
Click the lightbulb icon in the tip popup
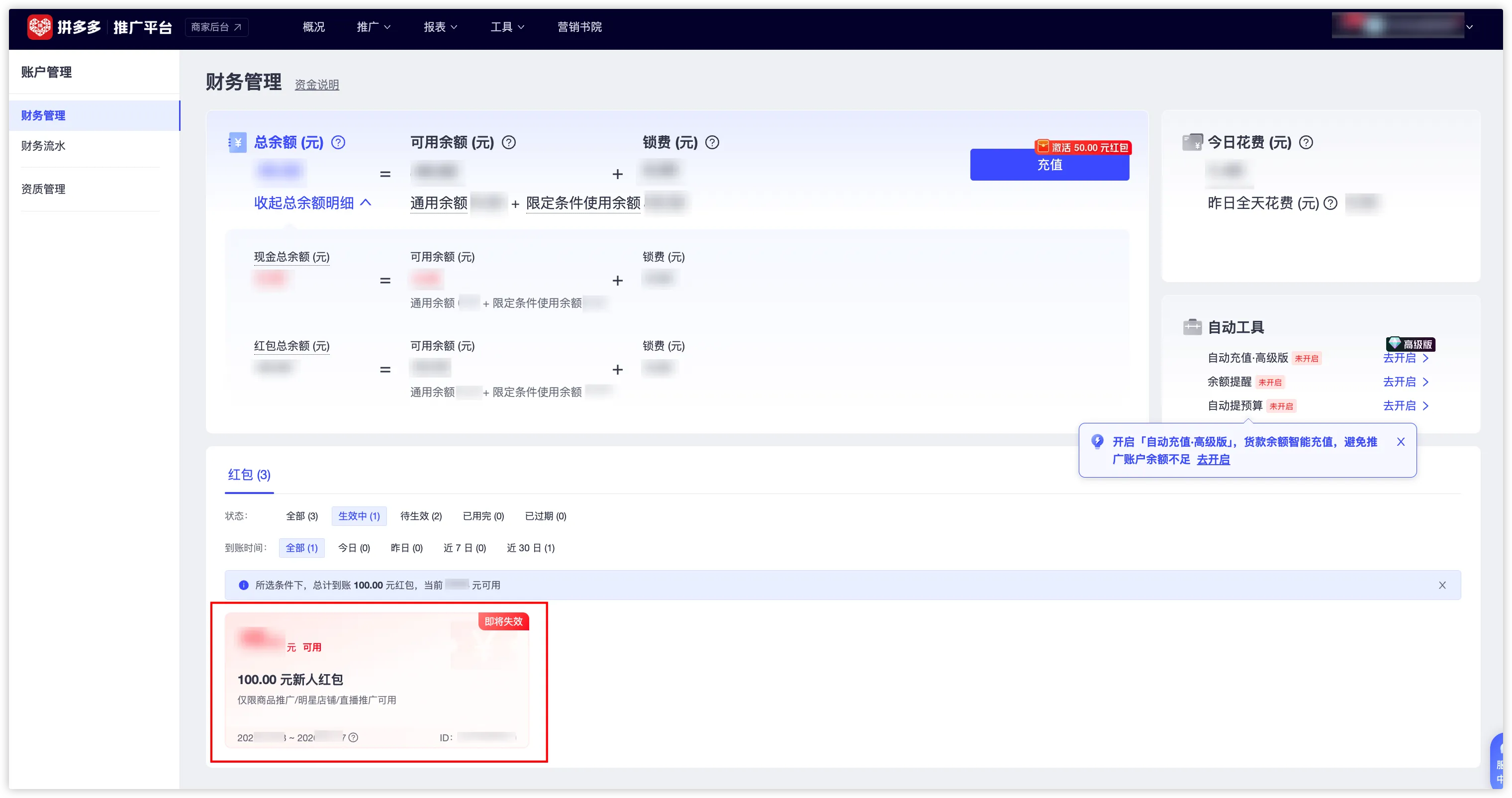(x=1097, y=442)
